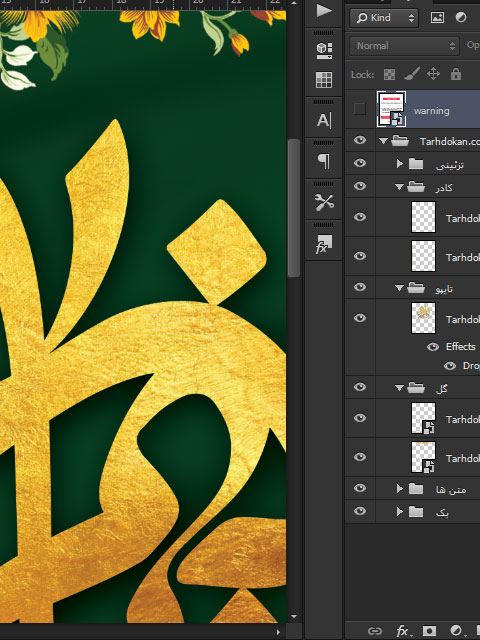
Task: Open the Actions panel play icon
Action: coord(324,11)
